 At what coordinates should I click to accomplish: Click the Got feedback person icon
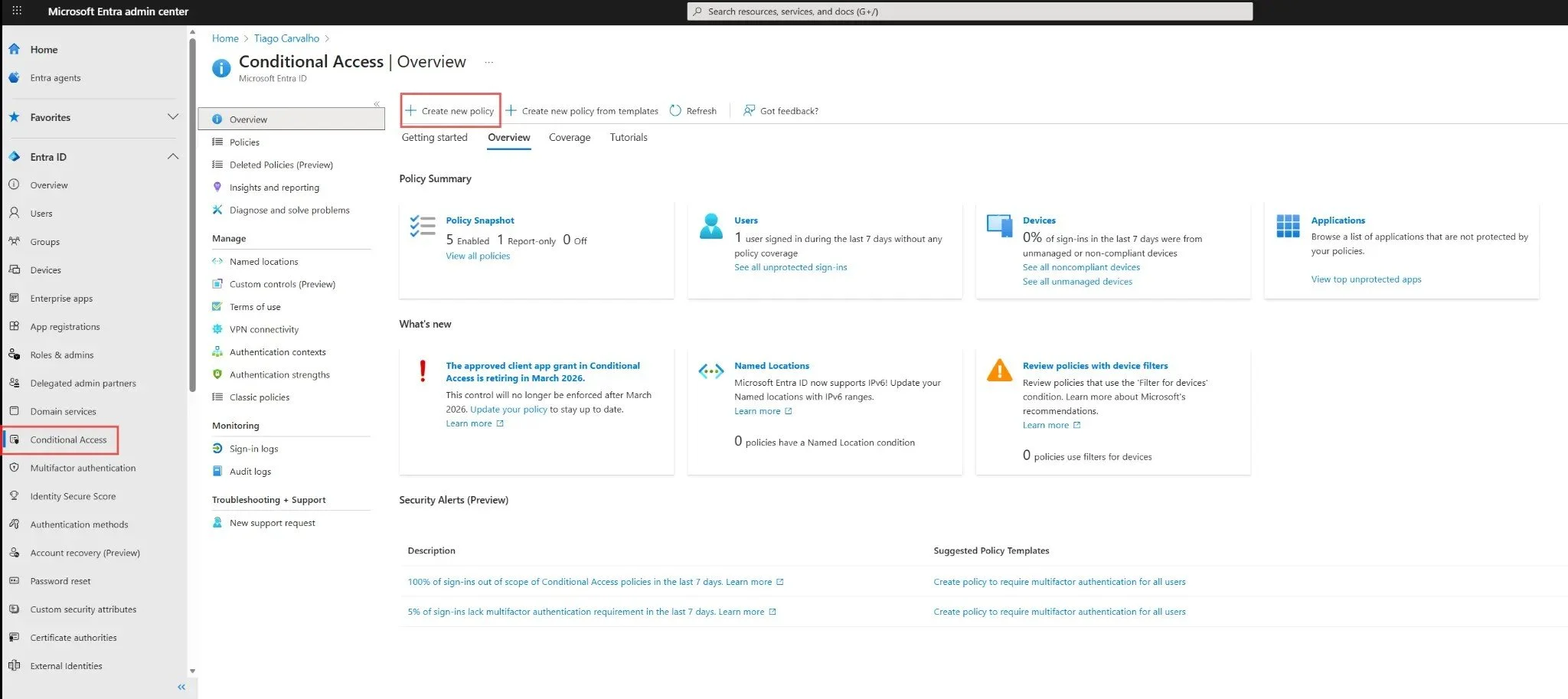(x=749, y=110)
